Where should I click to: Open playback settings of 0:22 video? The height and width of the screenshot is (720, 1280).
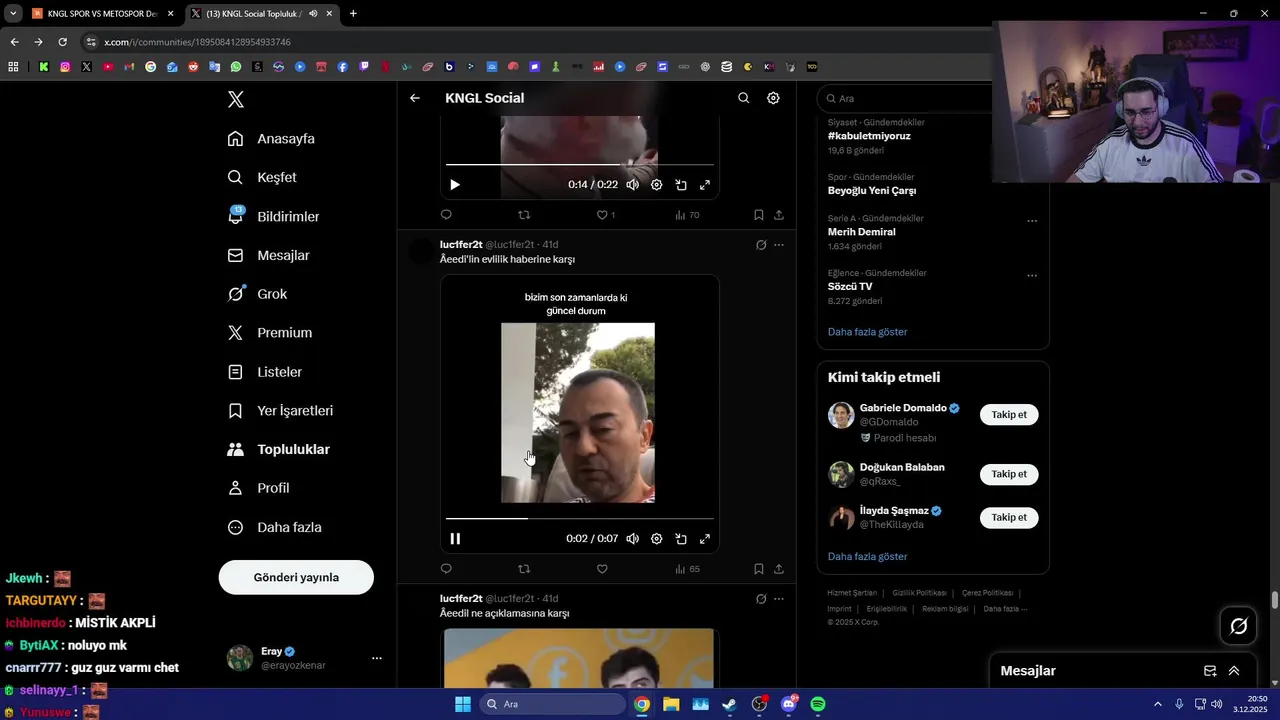click(x=656, y=185)
